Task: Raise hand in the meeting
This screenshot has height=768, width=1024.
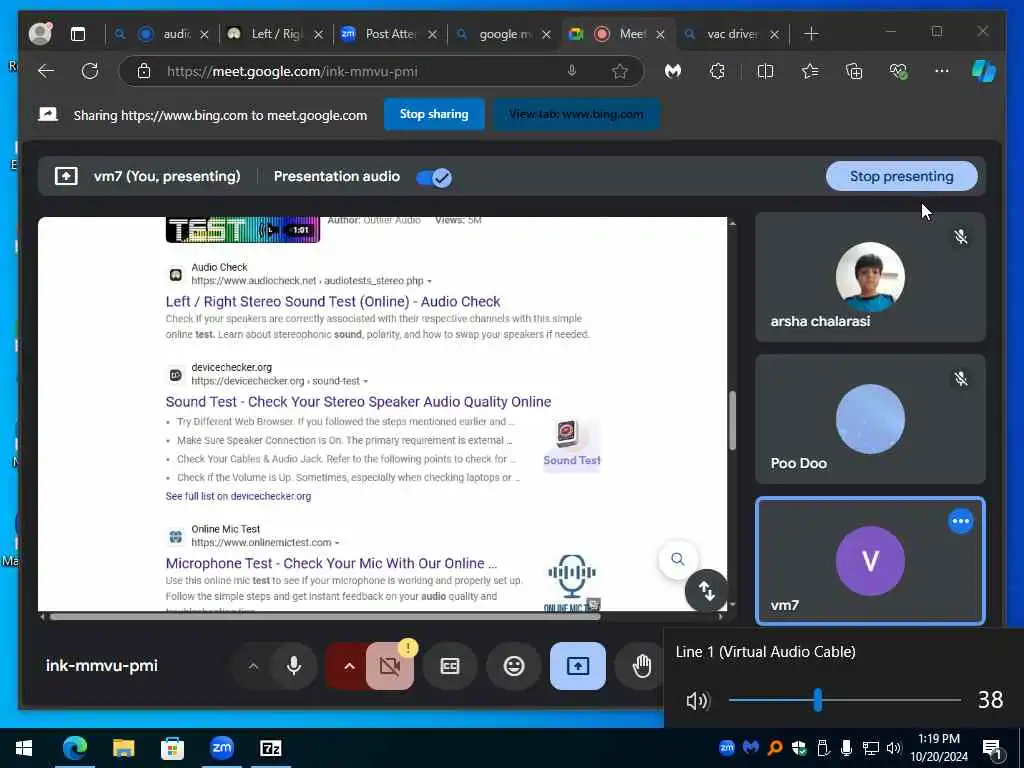Action: pyautogui.click(x=642, y=666)
